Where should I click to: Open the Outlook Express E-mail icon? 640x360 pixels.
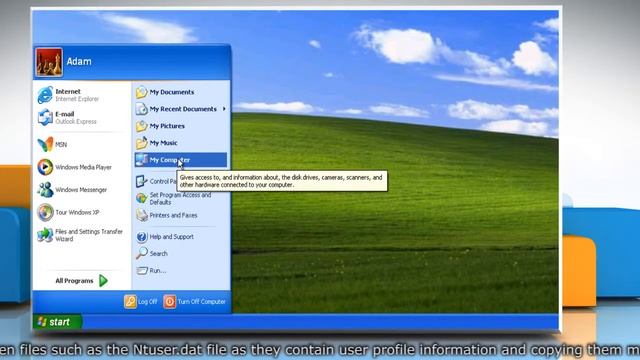click(x=45, y=118)
